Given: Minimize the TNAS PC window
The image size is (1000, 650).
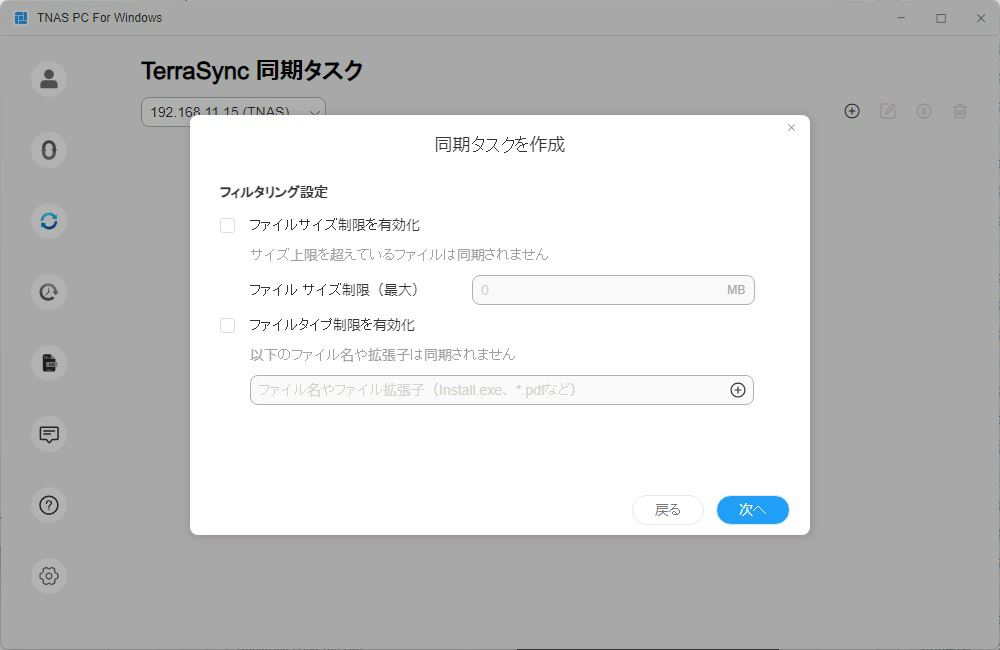Looking at the screenshot, I should click(901, 18).
